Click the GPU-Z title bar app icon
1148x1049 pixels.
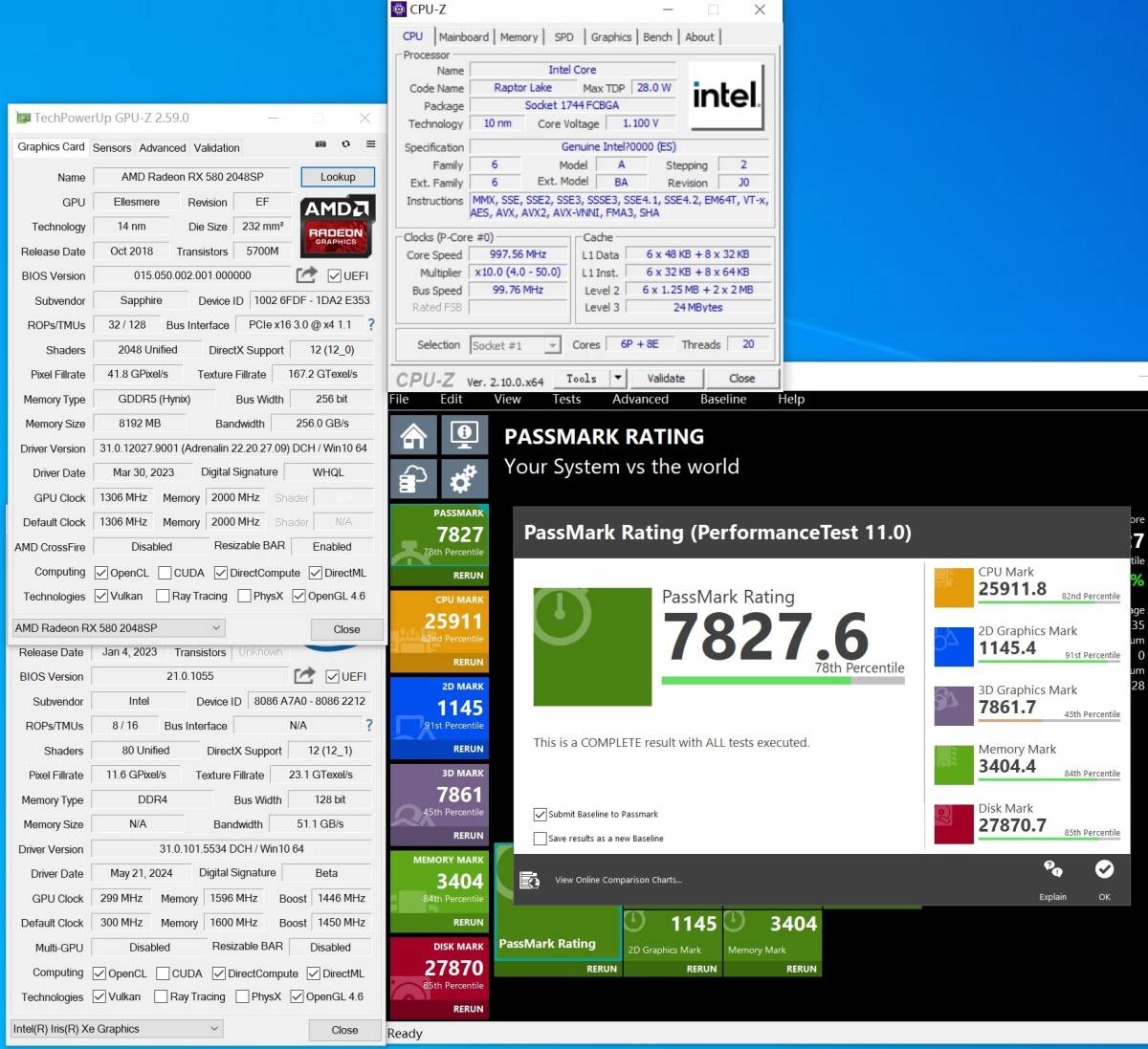point(23,118)
